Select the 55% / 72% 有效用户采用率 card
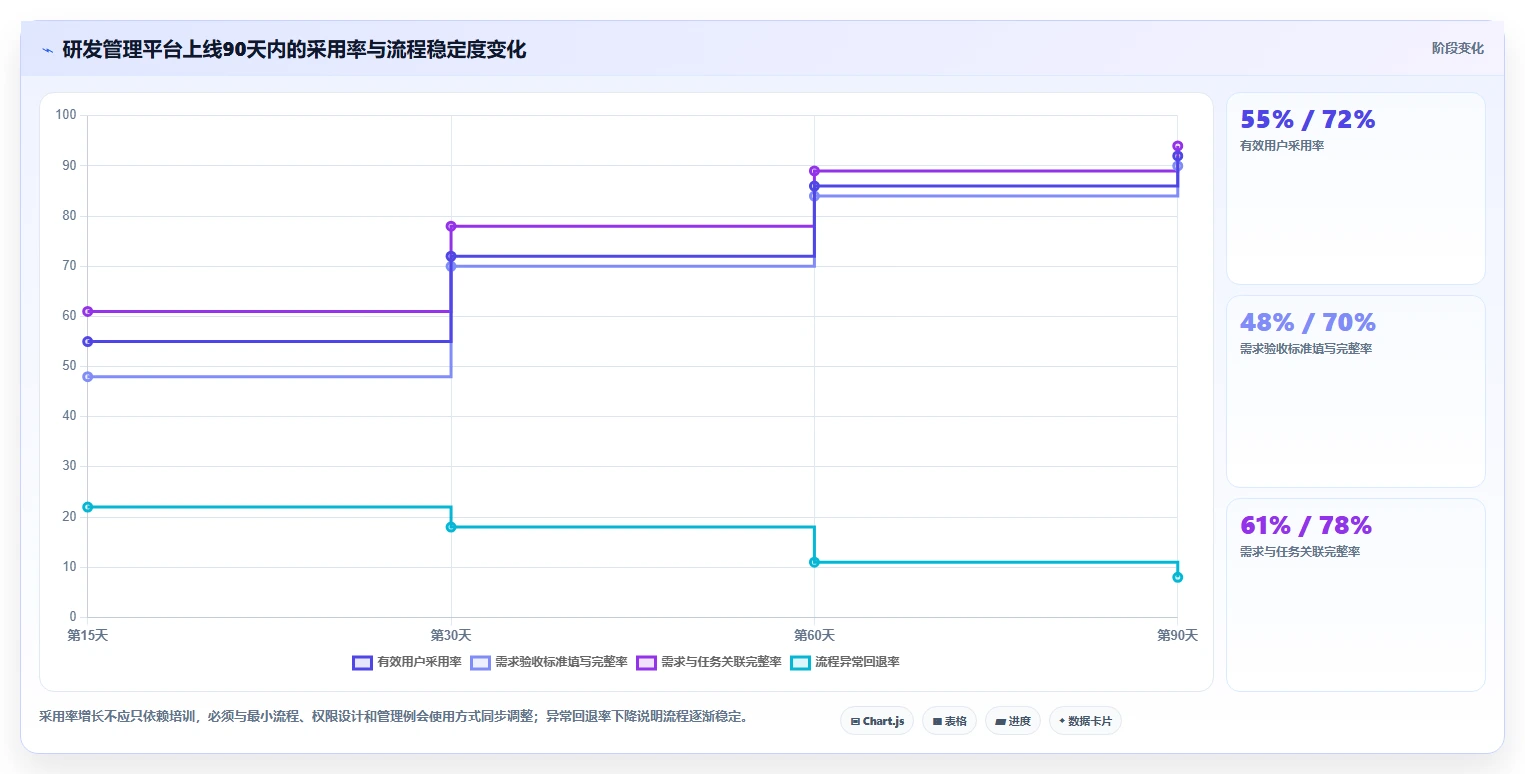Screen dimensions: 1525x774 coord(1355,189)
